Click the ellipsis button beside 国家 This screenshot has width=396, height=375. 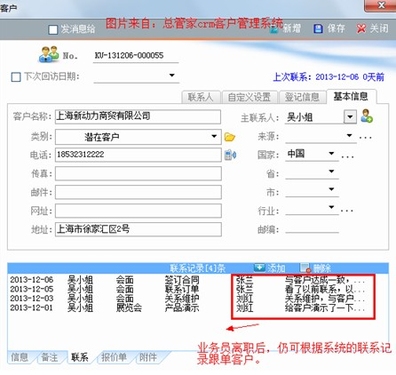pyautogui.click(x=347, y=157)
